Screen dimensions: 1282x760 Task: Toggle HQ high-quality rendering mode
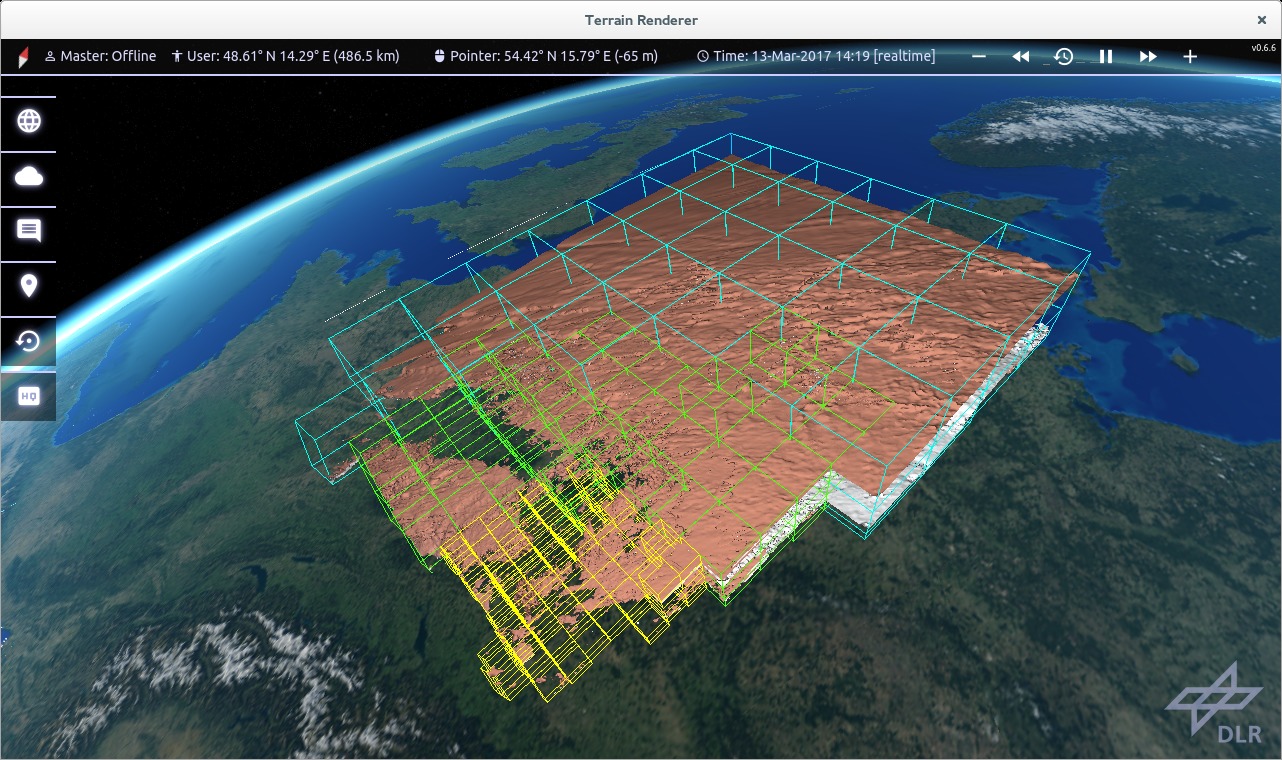click(29, 397)
